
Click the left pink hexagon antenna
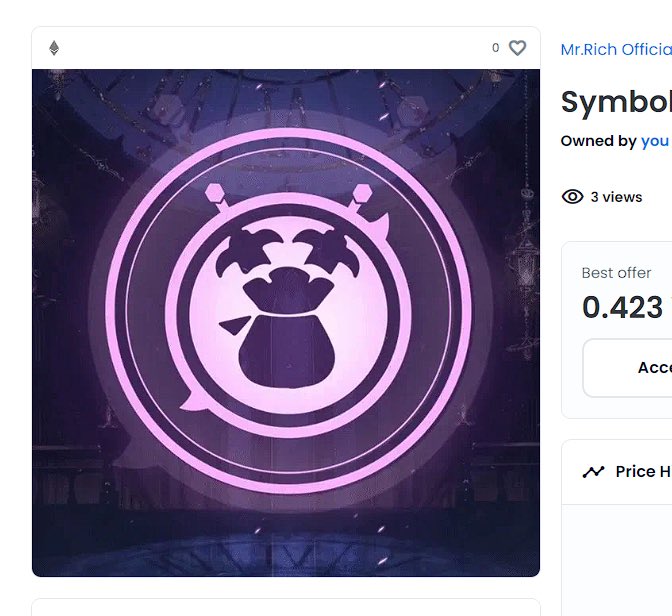(214, 193)
